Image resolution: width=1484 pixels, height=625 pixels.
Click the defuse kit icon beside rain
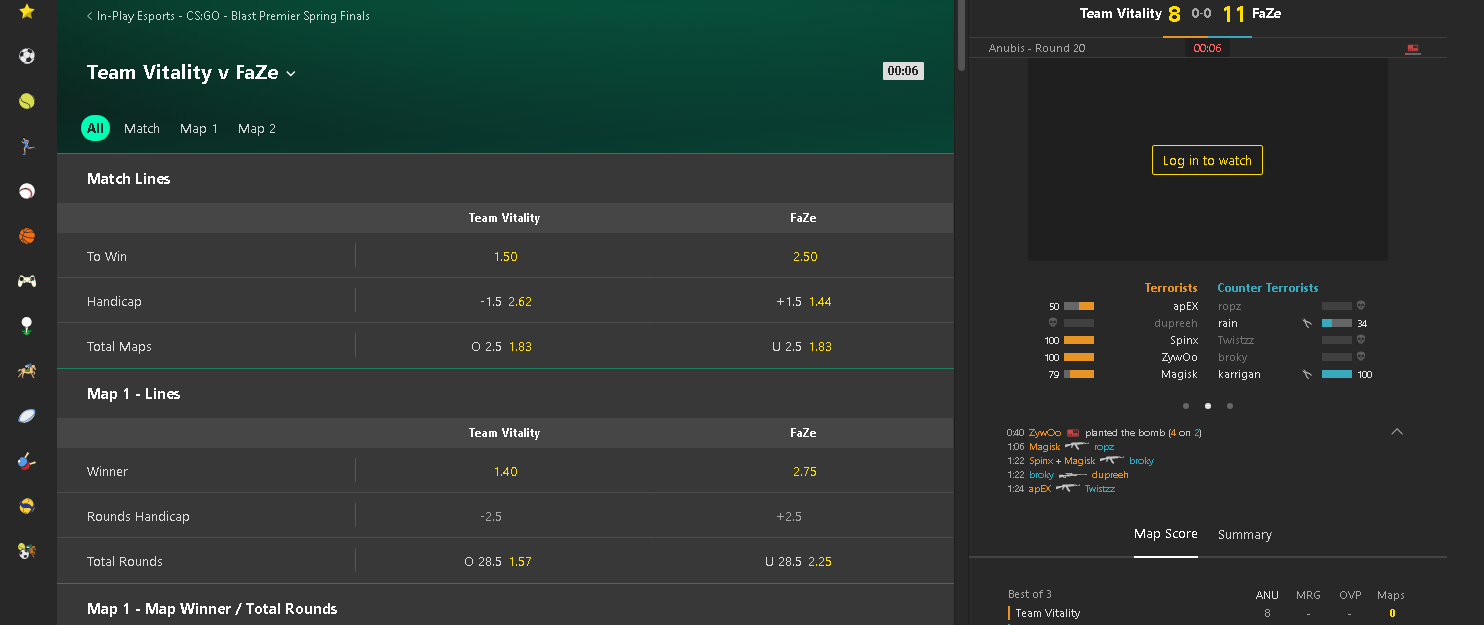coord(1307,323)
